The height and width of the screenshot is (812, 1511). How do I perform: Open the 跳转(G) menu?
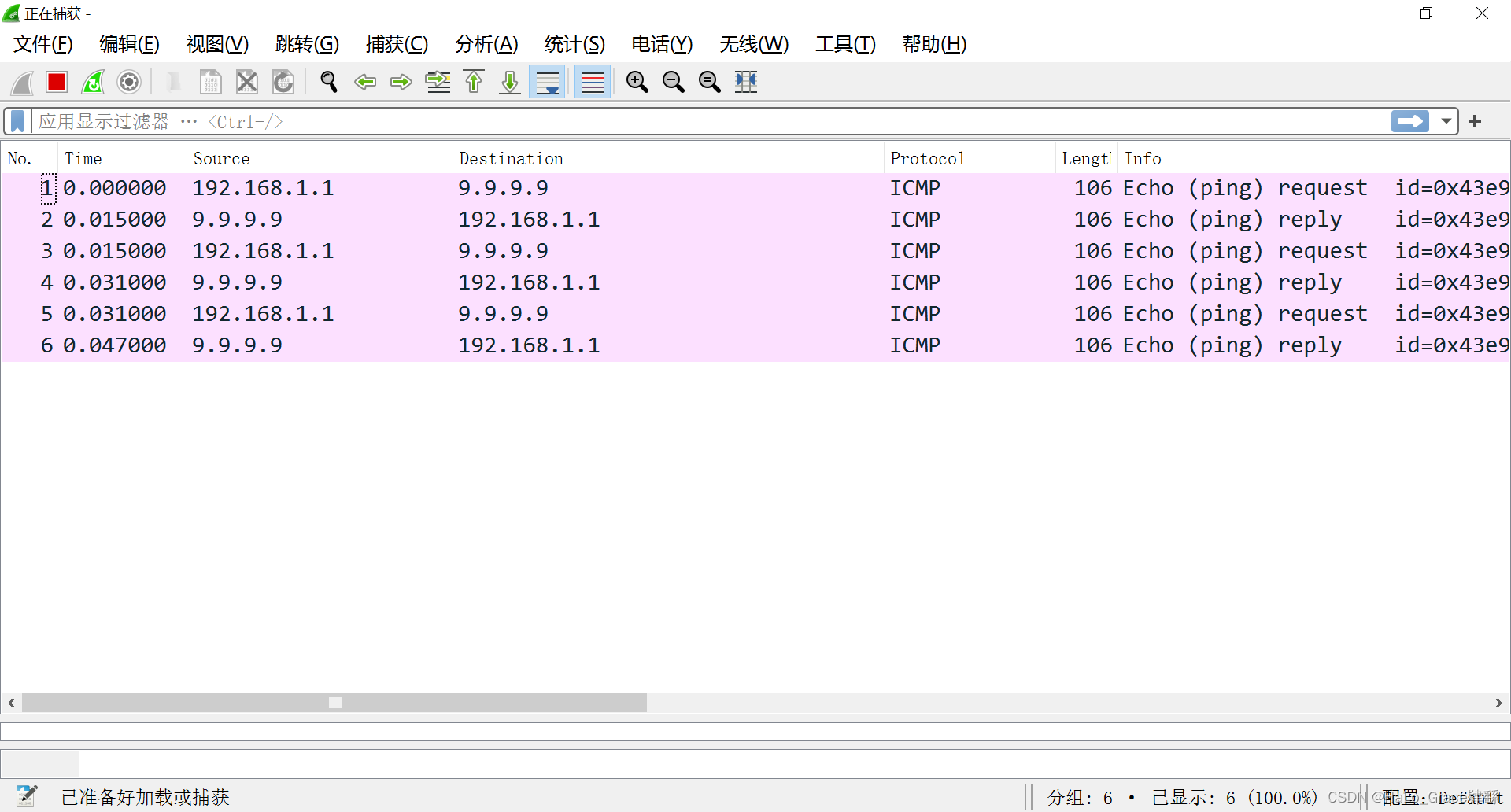click(x=307, y=44)
